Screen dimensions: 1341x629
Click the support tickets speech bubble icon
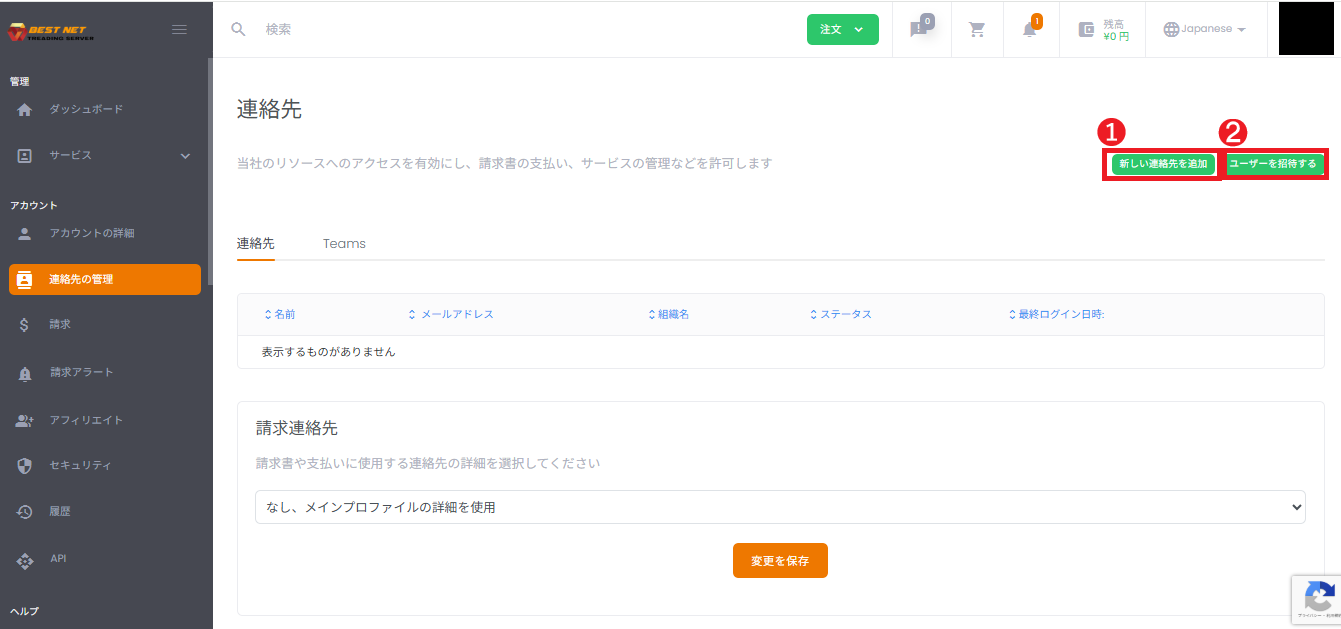click(x=920, y=29)
